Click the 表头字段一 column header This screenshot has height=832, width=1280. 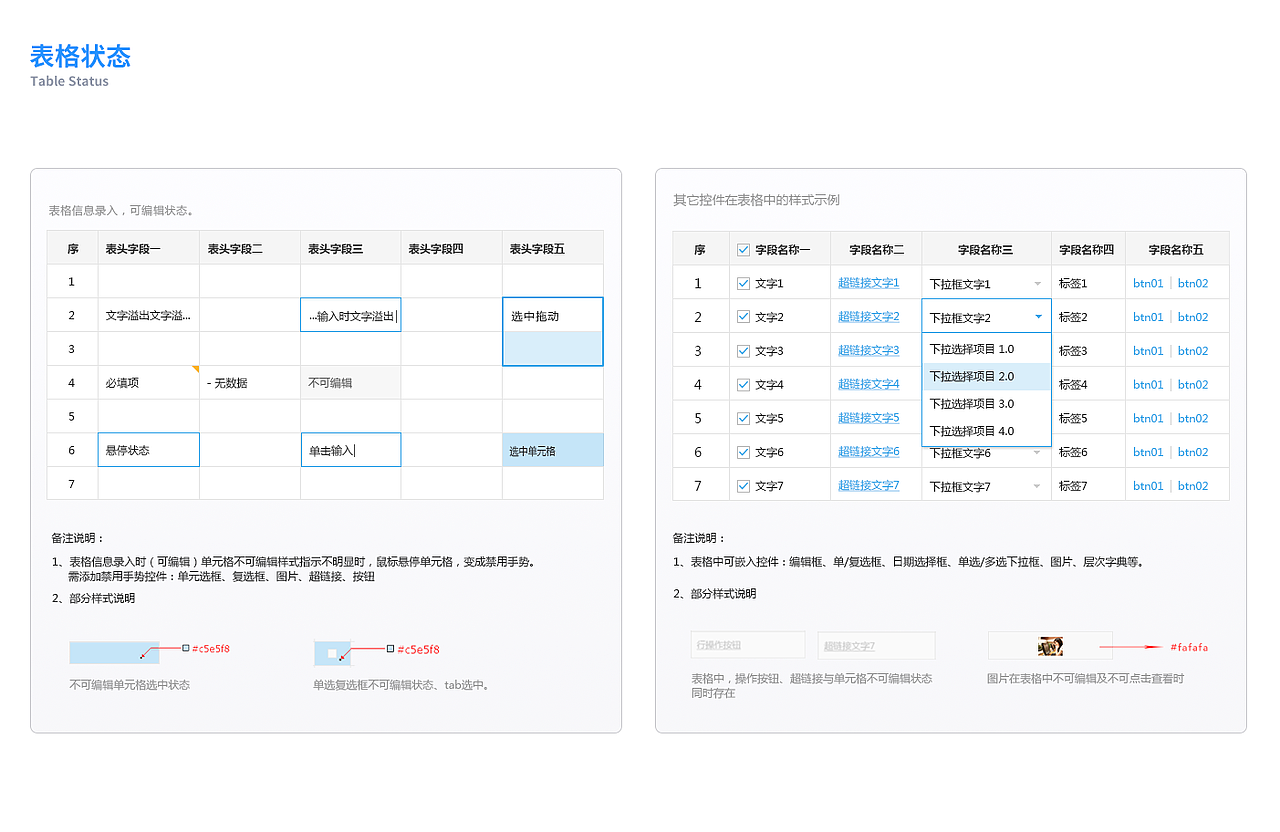pyautogui.click(x=149, y=248)
